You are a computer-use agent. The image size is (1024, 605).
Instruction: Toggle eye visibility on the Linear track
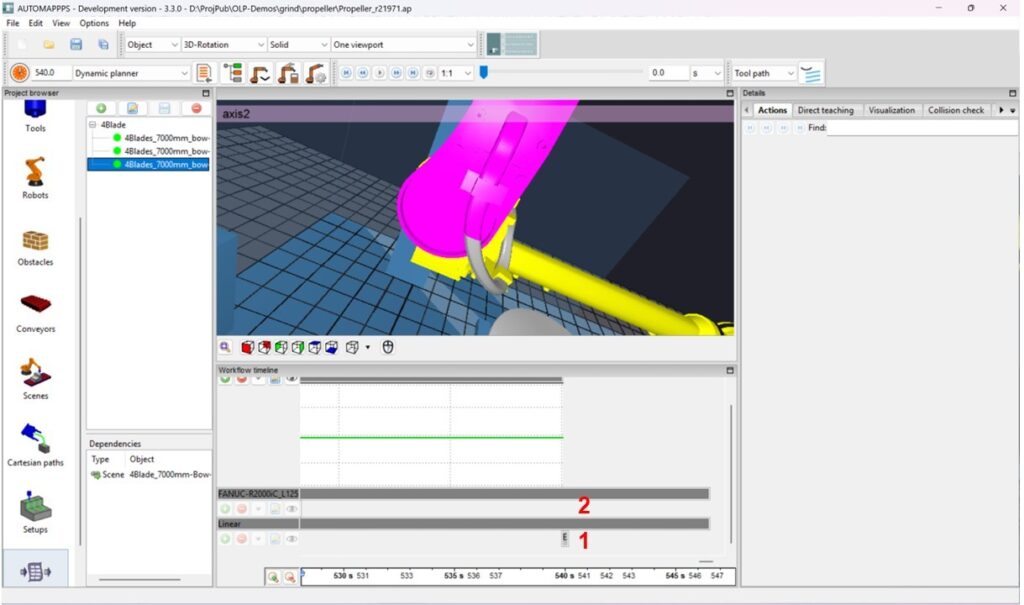pos(291,538)
